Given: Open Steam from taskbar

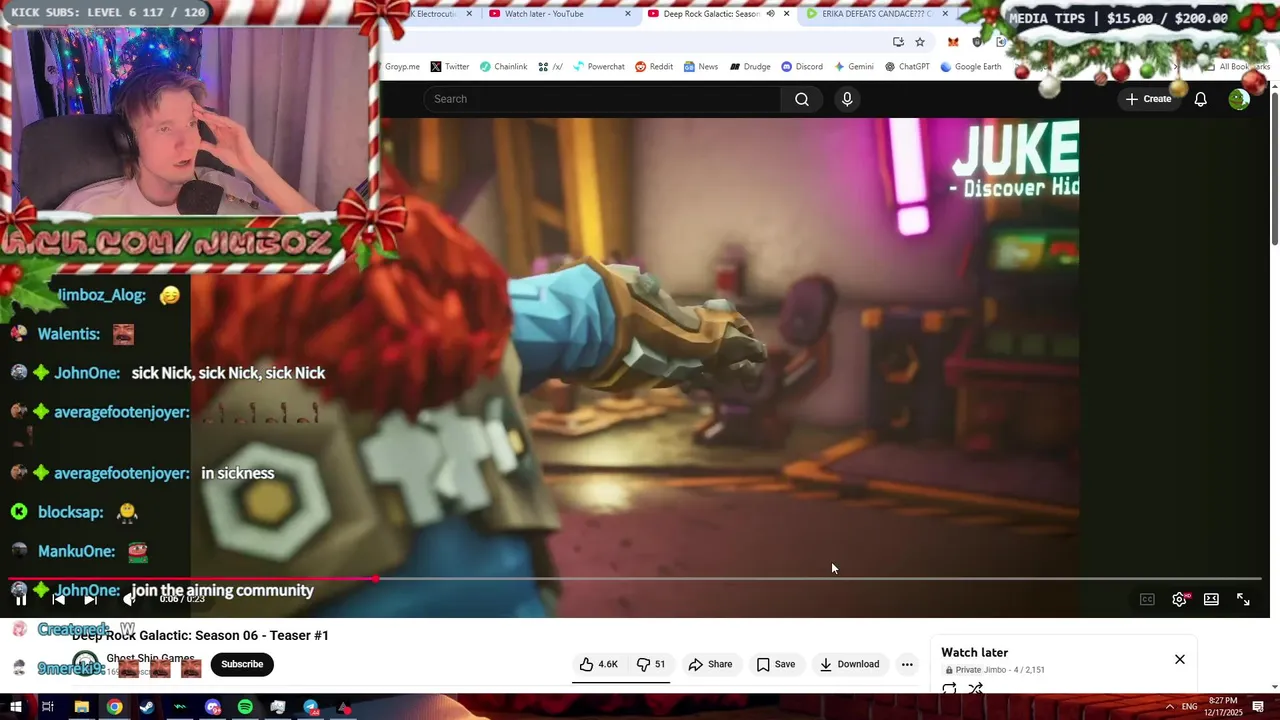Looking at the screenshot, I should [x=147, y=707].
